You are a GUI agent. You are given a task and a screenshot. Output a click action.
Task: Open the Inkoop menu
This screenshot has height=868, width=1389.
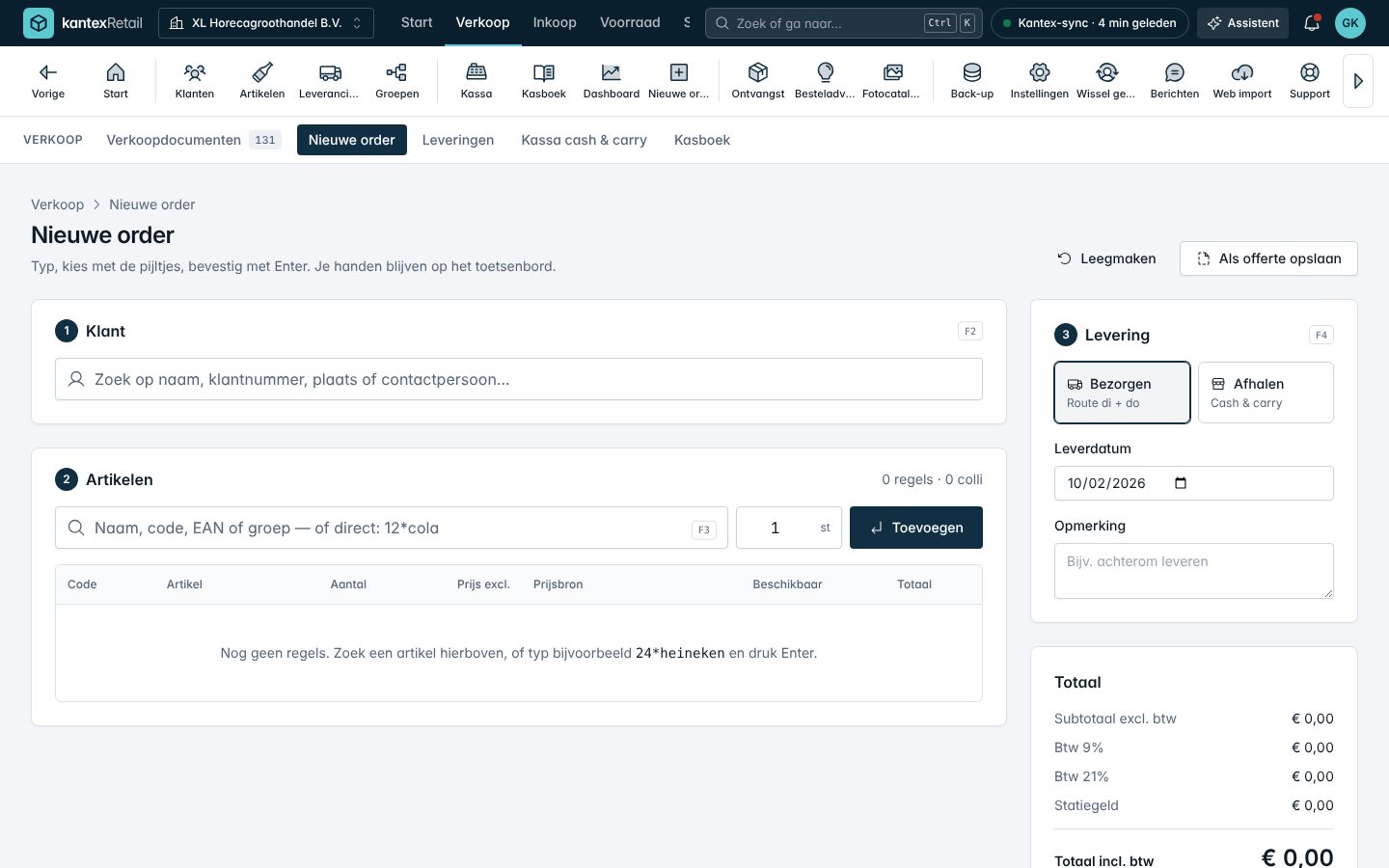pyautogui.click(x=555, y=22)
